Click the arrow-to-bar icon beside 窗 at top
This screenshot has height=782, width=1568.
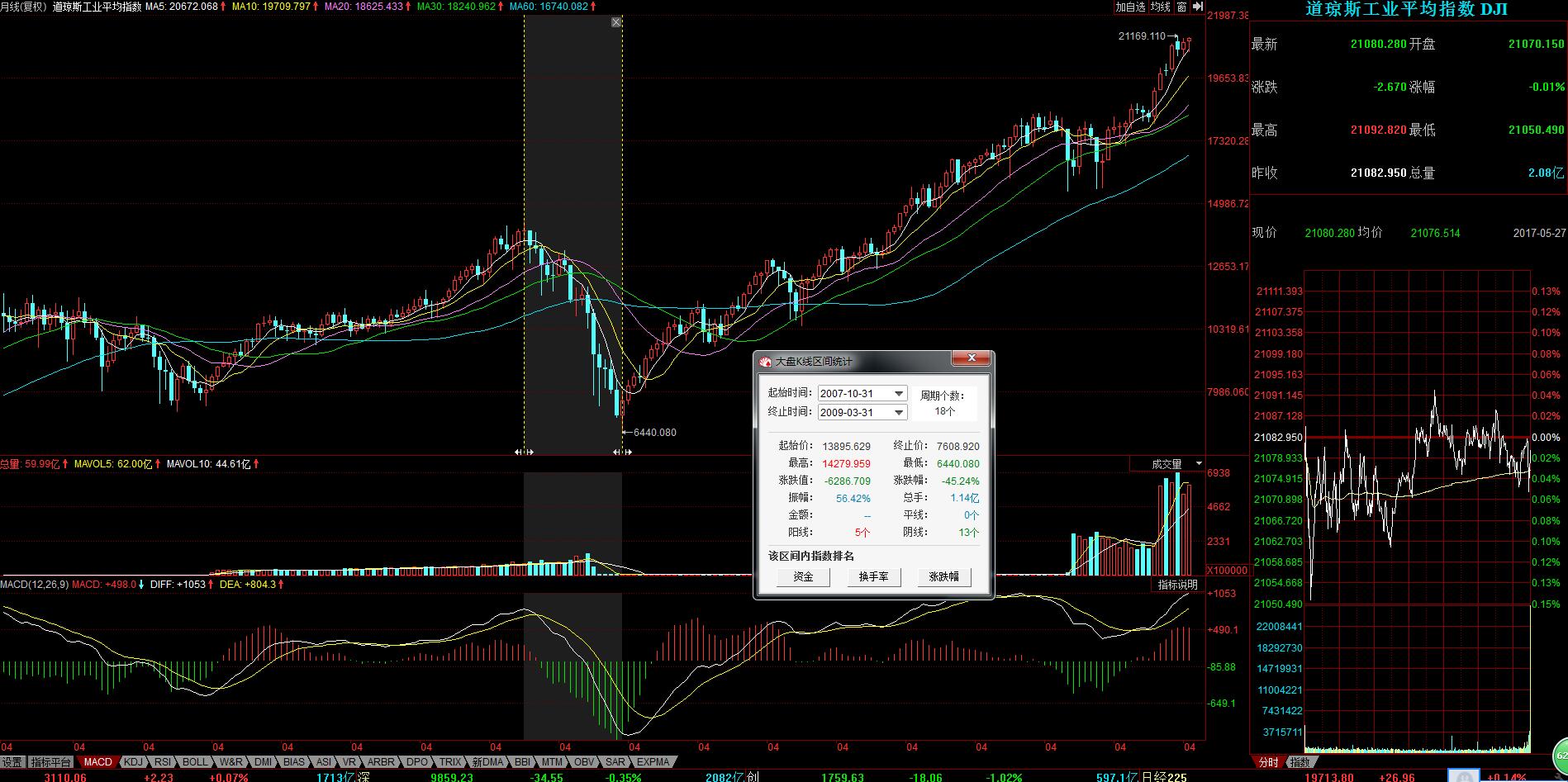click(1197, 7)
